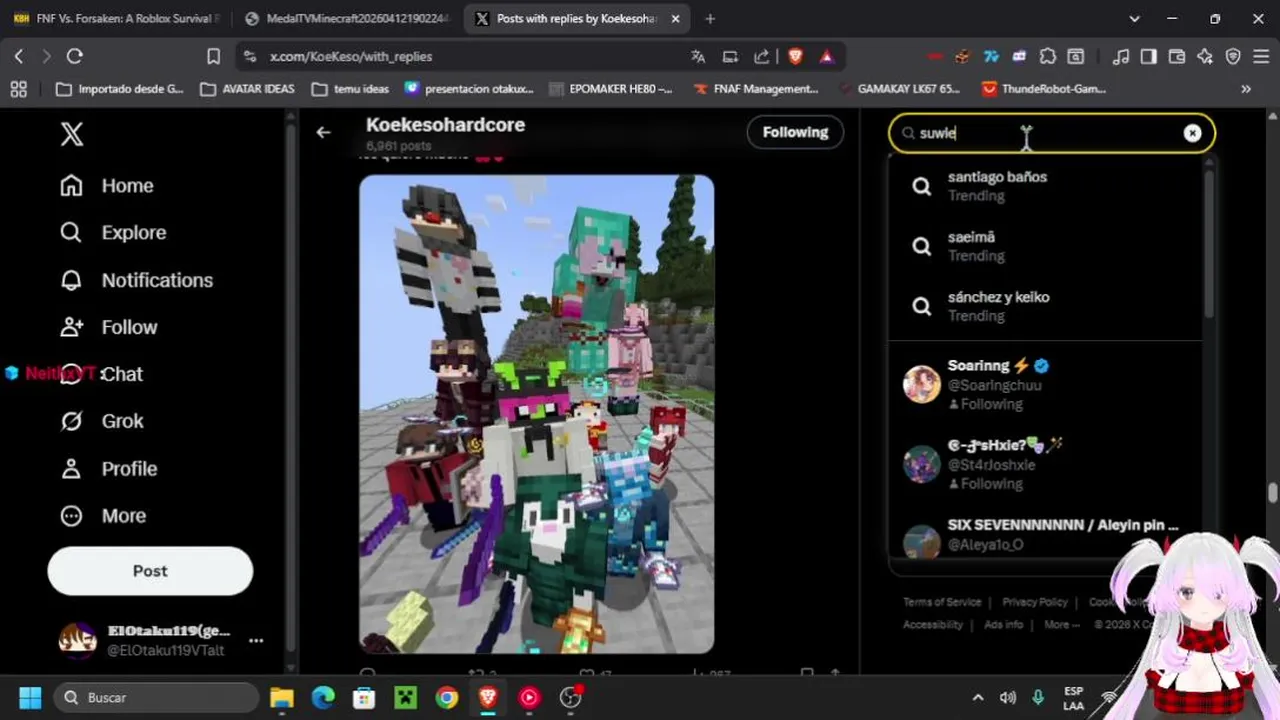This screenshot has height=720, width=1280.
Task: Toggle the browser sidebar panel
Action: pos(1149,57)
